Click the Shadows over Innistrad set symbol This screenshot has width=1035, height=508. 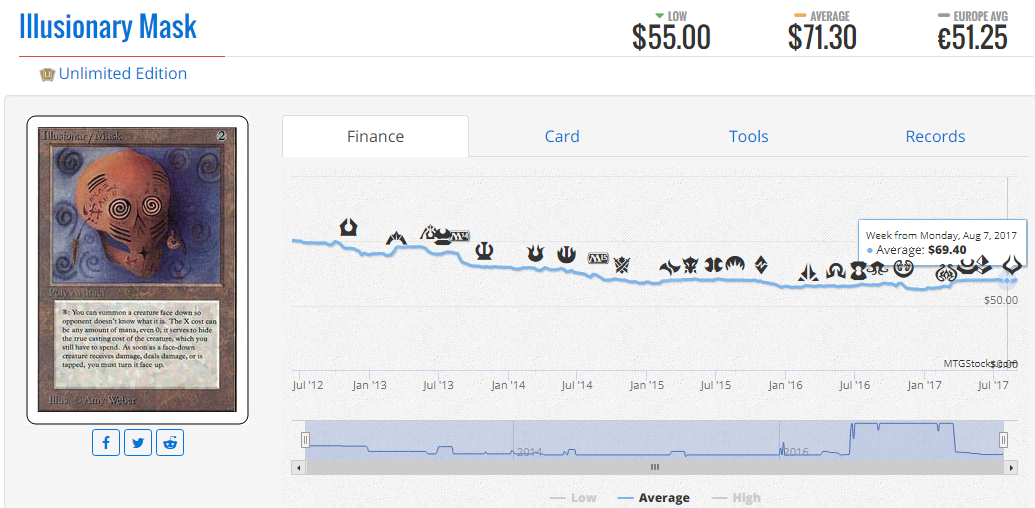tap(836, 270)
